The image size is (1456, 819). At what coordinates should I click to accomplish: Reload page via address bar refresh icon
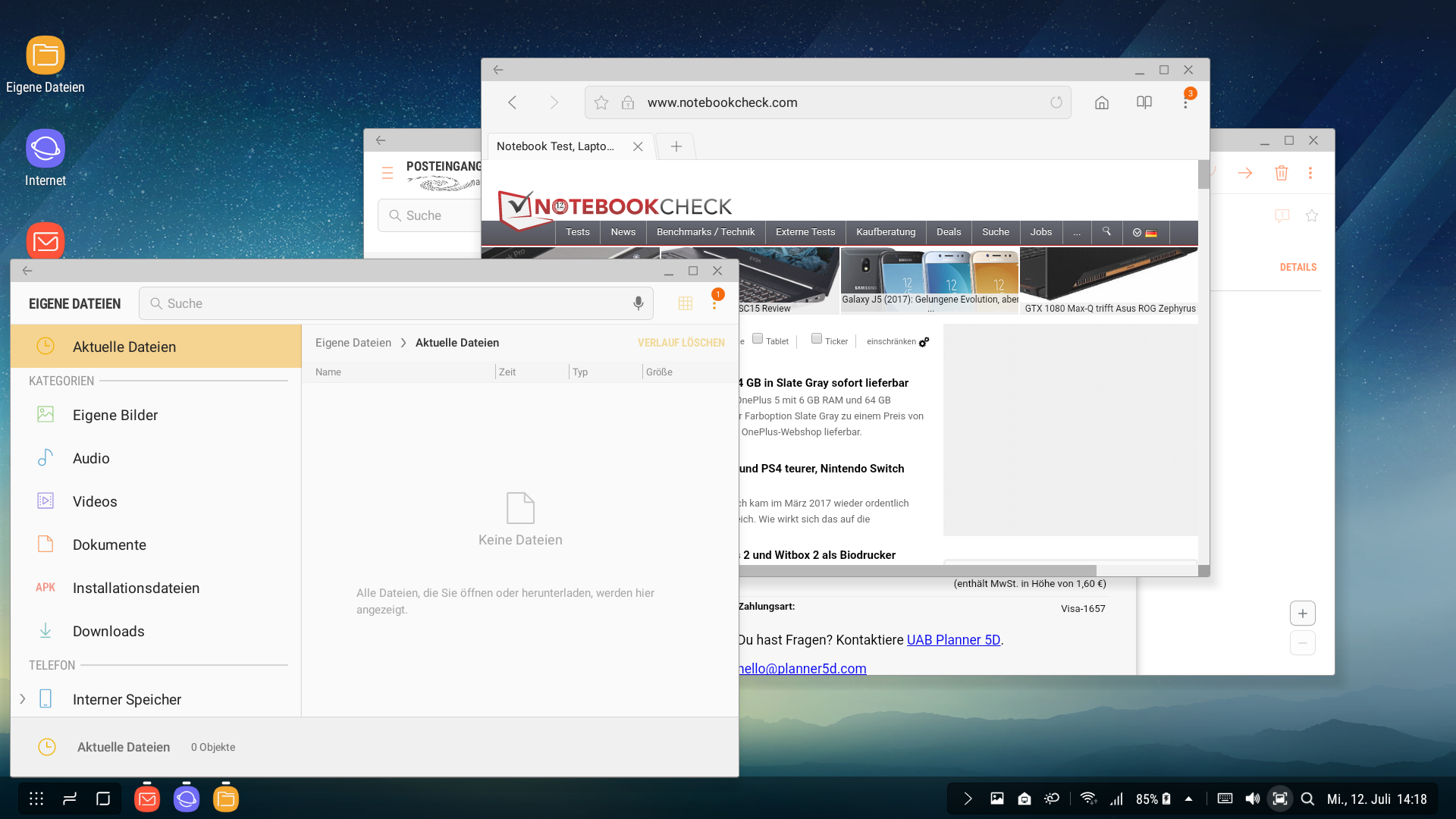pyautogui.click(x=1056, y=102)
